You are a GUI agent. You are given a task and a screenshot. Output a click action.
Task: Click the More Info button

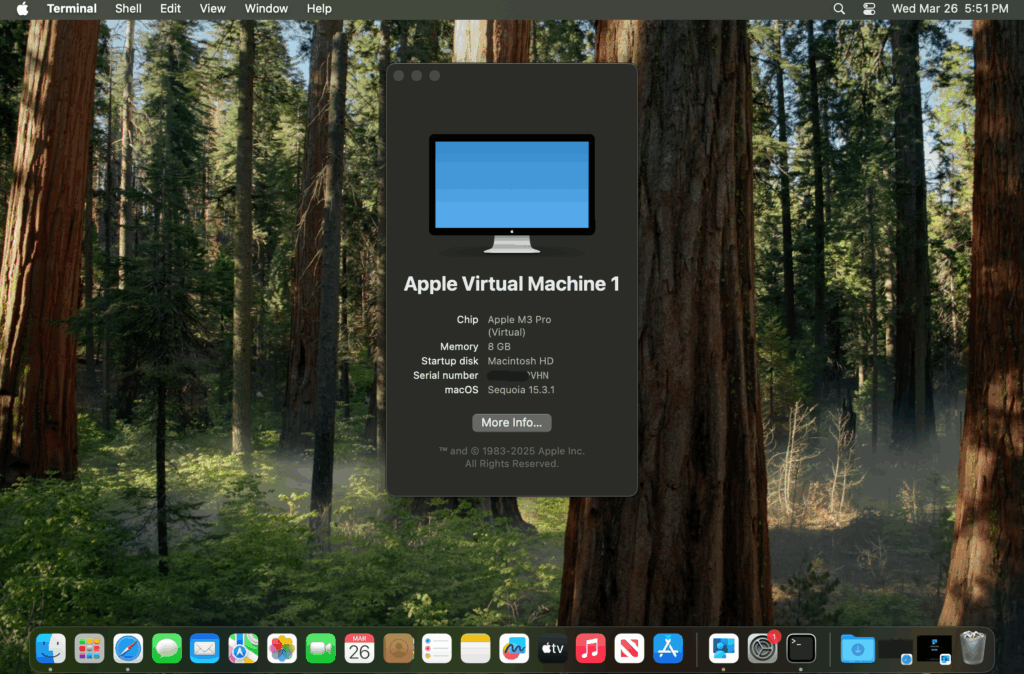[x=511, y=422]
